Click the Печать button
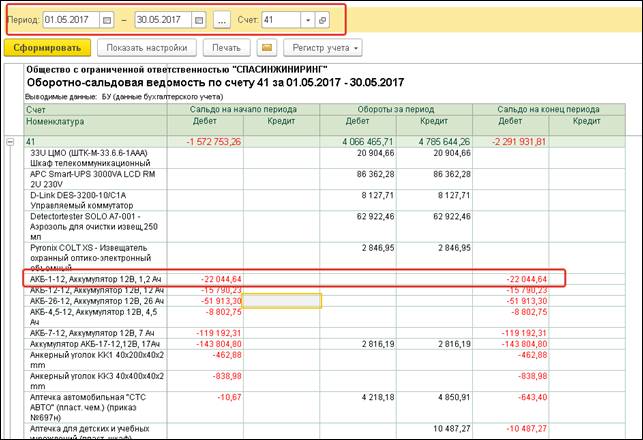Screen dimensions: 643x440 coord(225,47)
